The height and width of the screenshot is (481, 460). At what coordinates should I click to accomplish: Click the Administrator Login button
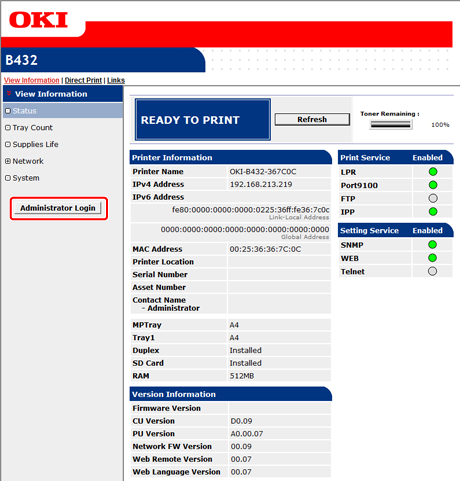[58, 208]
